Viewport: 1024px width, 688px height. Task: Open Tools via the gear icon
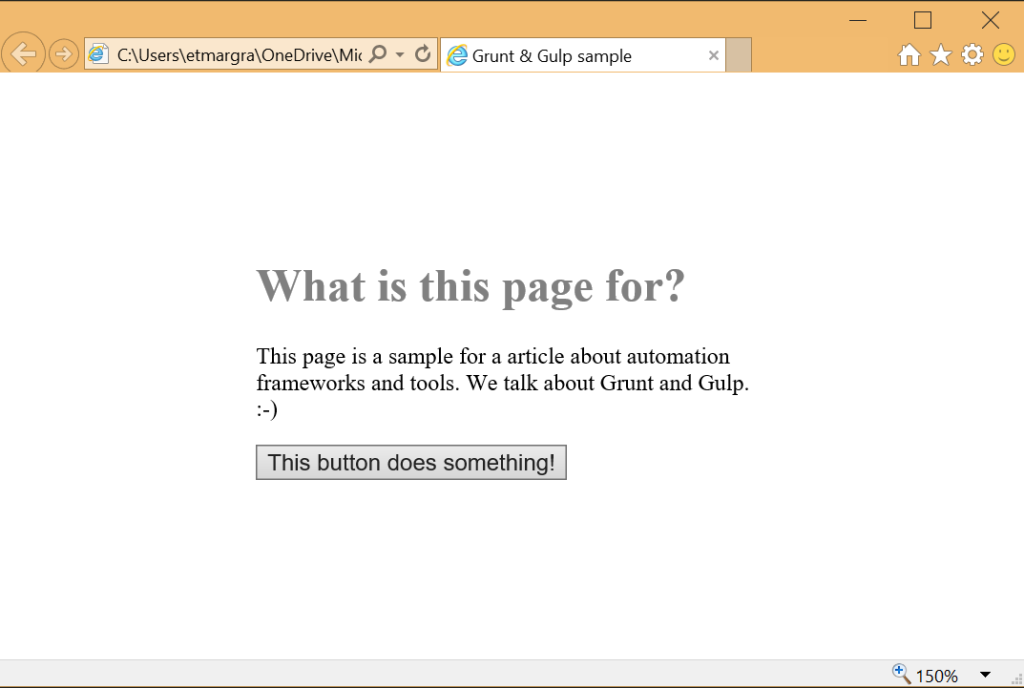point(972,55)
